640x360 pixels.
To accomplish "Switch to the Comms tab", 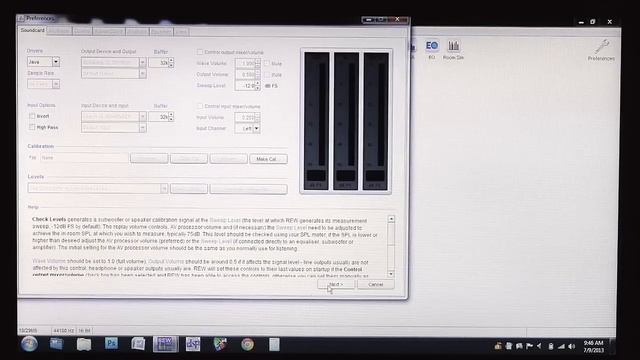I will coord(82,31).
